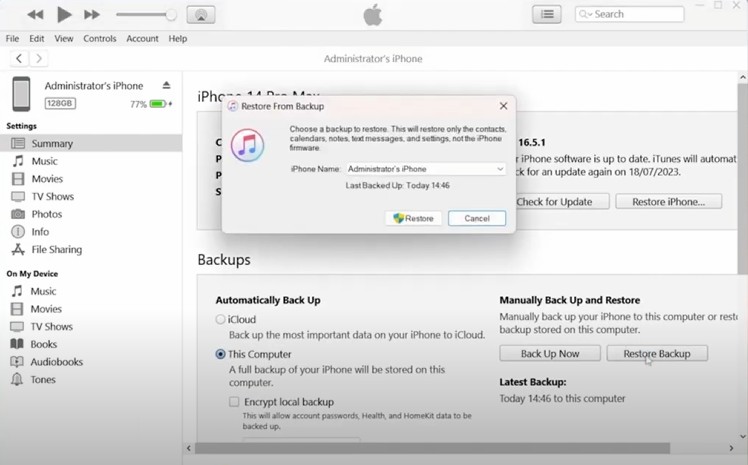Open Books under On My Device
Screen dimensions: 748x465
tap(91, 344)
